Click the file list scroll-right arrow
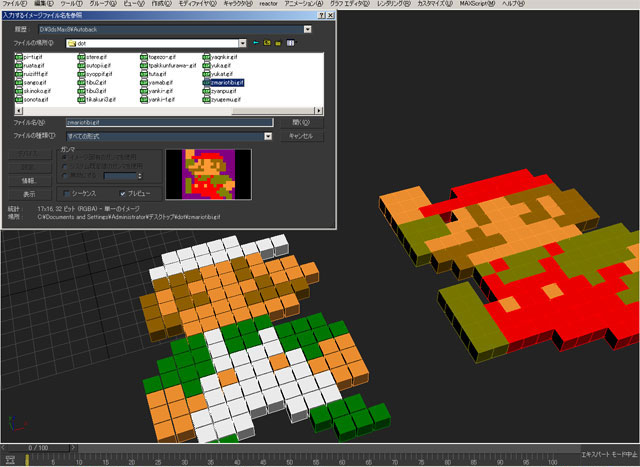 click(318, 111)
